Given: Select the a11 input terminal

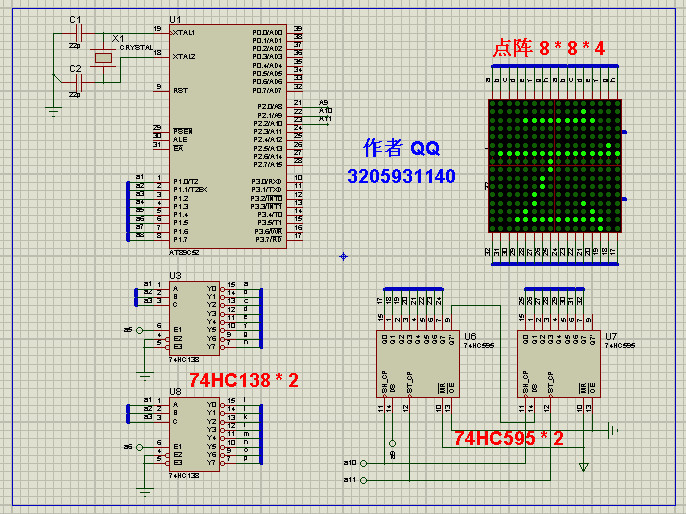Looking at the screenshot, I should 363,480.
